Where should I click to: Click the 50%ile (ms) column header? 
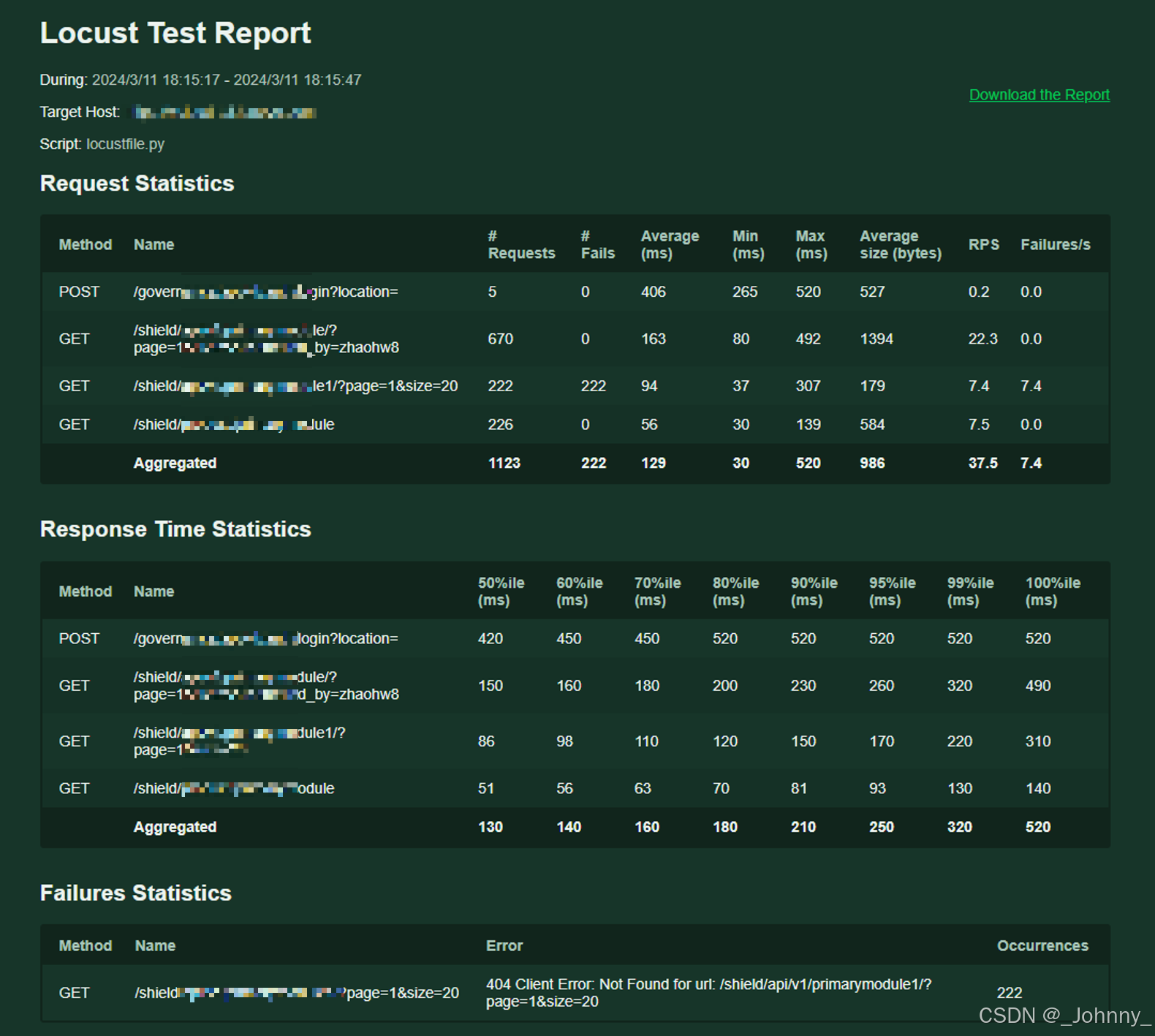click(x=501, y=591)
